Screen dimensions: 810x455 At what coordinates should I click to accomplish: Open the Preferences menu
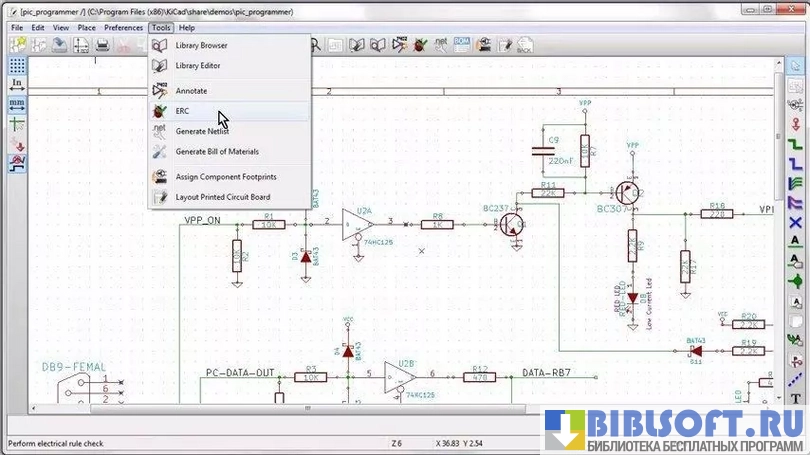pyautogui.click(x=123, y=28)
